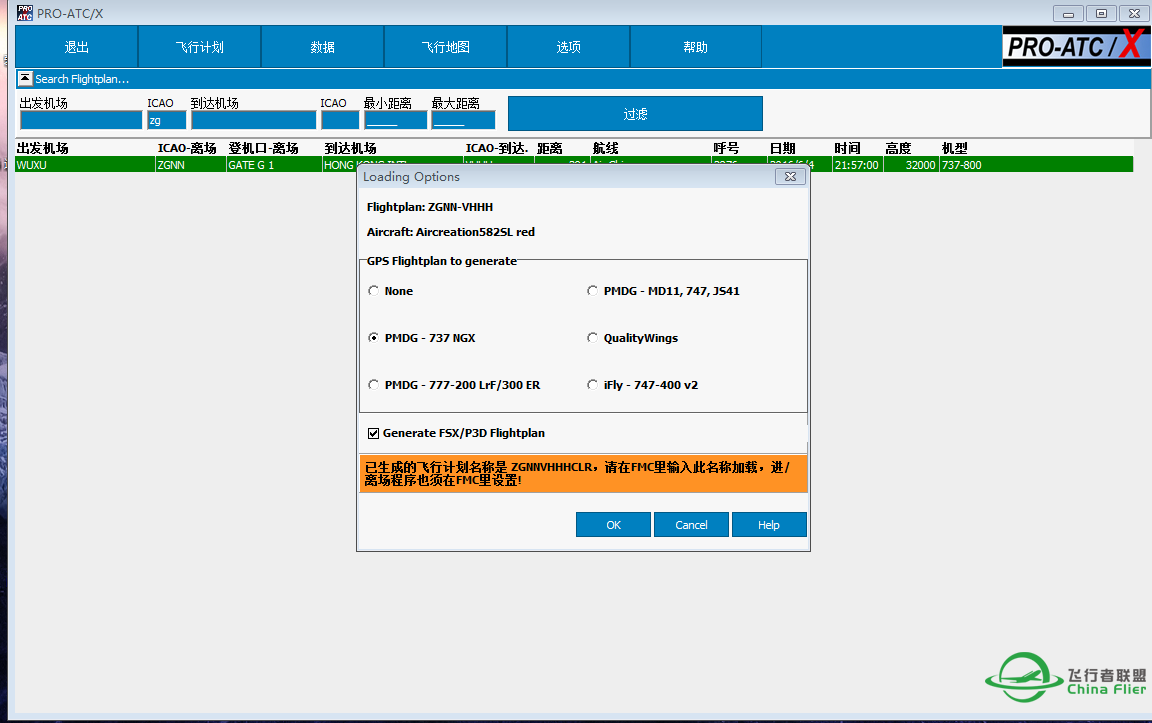Viewport: 1152px width, 723px height.
Task: Click the OK button
Action: tap(613, 525)
